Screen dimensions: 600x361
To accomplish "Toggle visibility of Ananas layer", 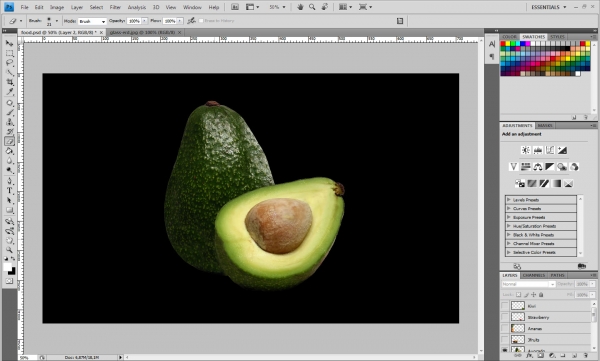I will tap(505, 328).
